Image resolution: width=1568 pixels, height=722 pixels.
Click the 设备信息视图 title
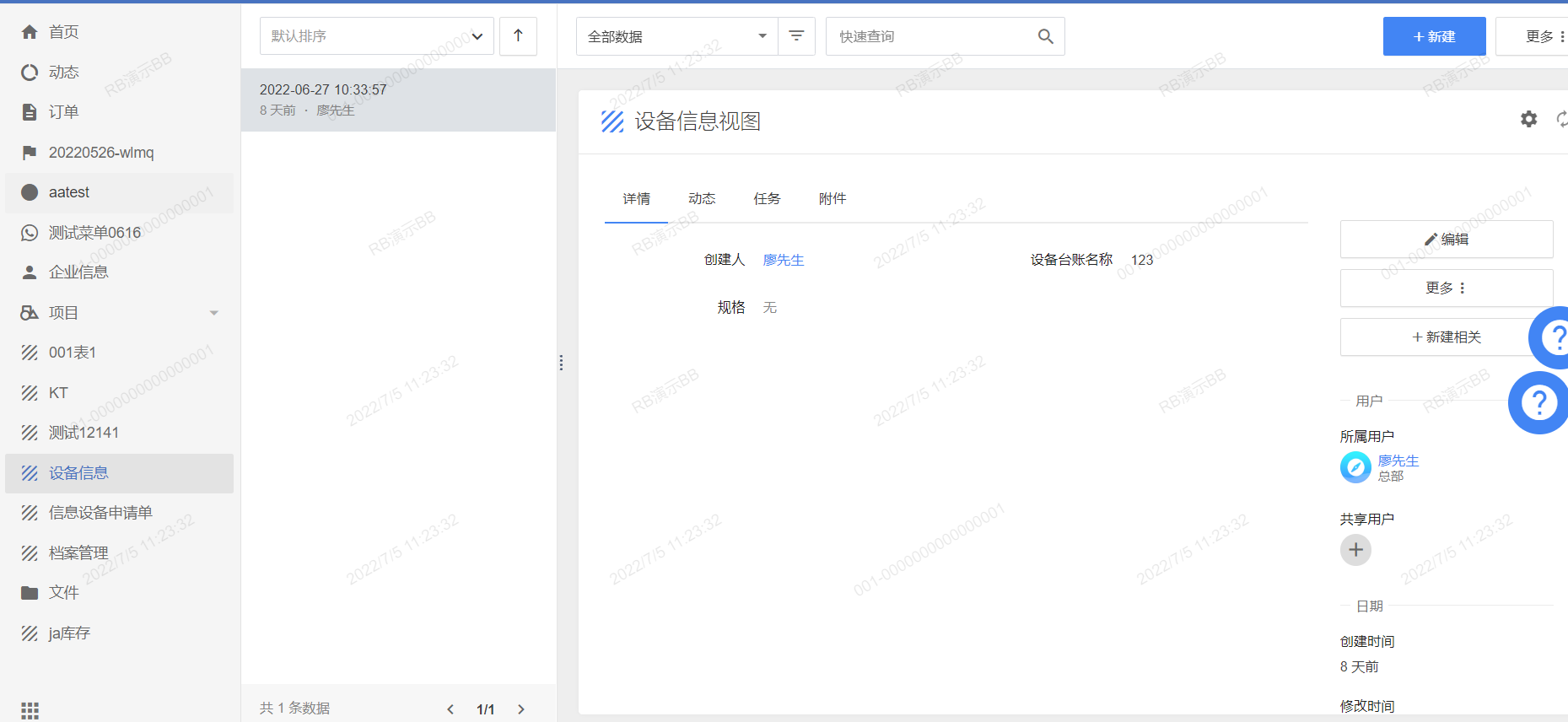pos(698,121)
